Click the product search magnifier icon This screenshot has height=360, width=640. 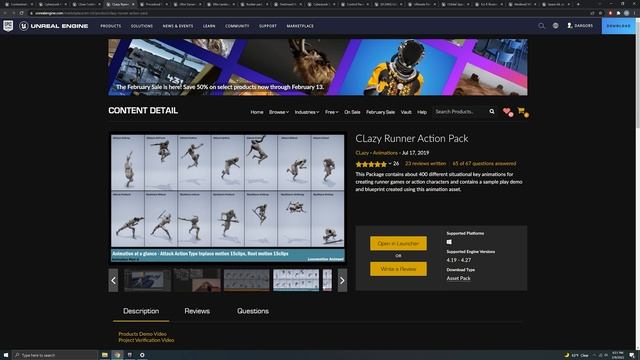[492, 111]
